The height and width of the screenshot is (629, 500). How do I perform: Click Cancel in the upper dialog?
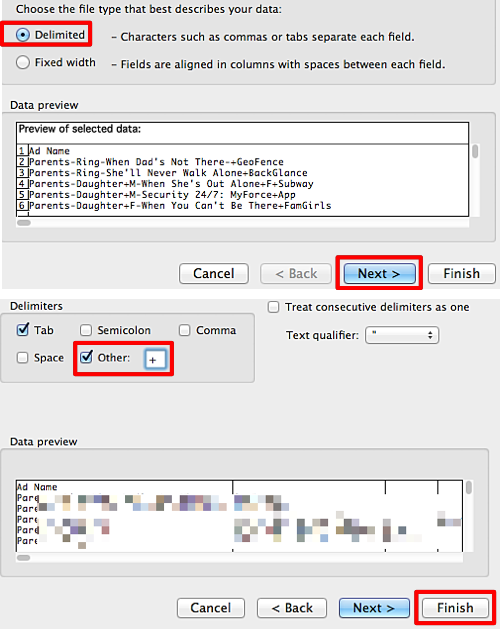[x=214, y=274]
